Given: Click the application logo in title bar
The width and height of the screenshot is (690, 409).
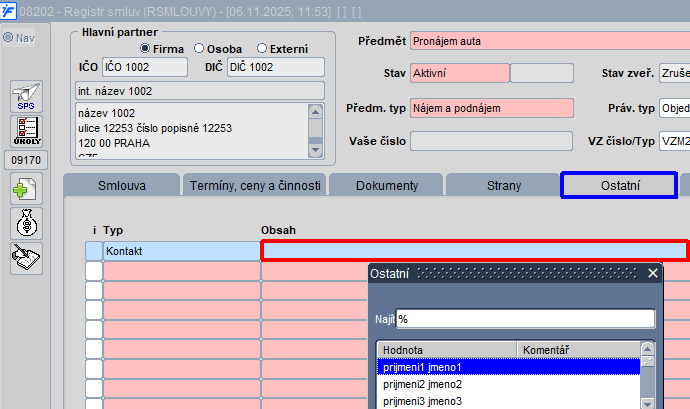Looking at the screenshot, I should point(8,11).
